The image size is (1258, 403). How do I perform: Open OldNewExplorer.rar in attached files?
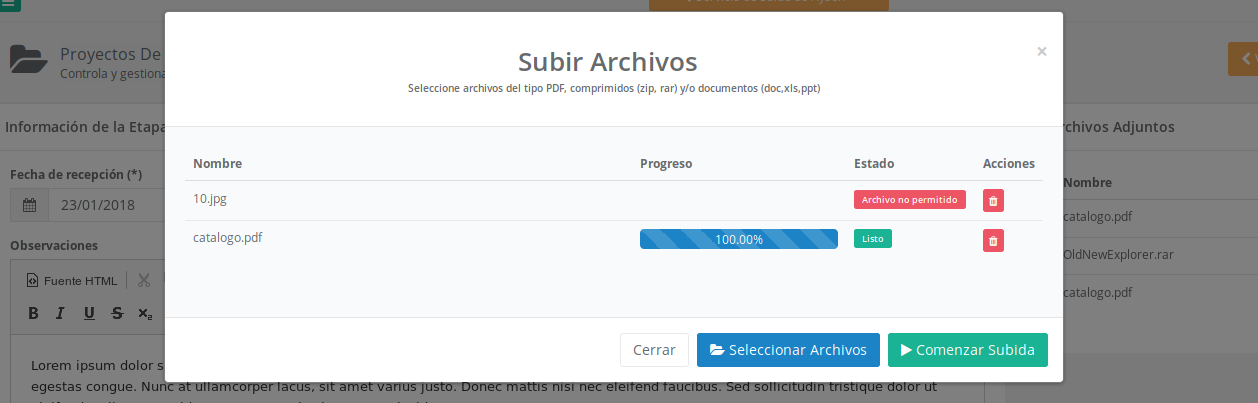click(1118, 254)
